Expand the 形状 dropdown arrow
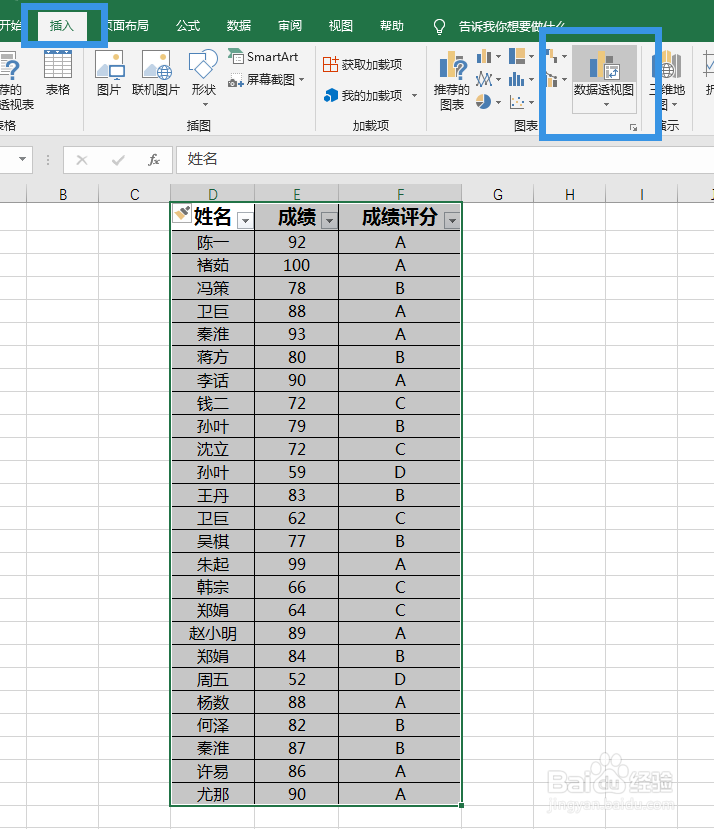Image resolution: width=714 pixels, height=829 pixels. (x=205, y=105)
